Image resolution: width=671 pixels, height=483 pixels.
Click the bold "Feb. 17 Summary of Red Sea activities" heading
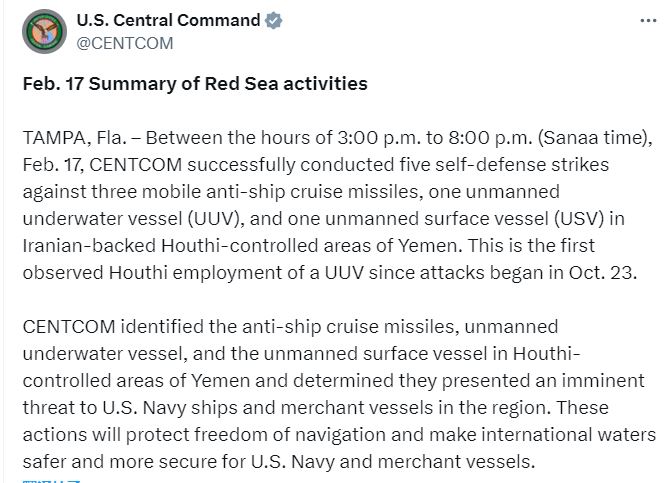pyautogui.click(x=195, y=84)
